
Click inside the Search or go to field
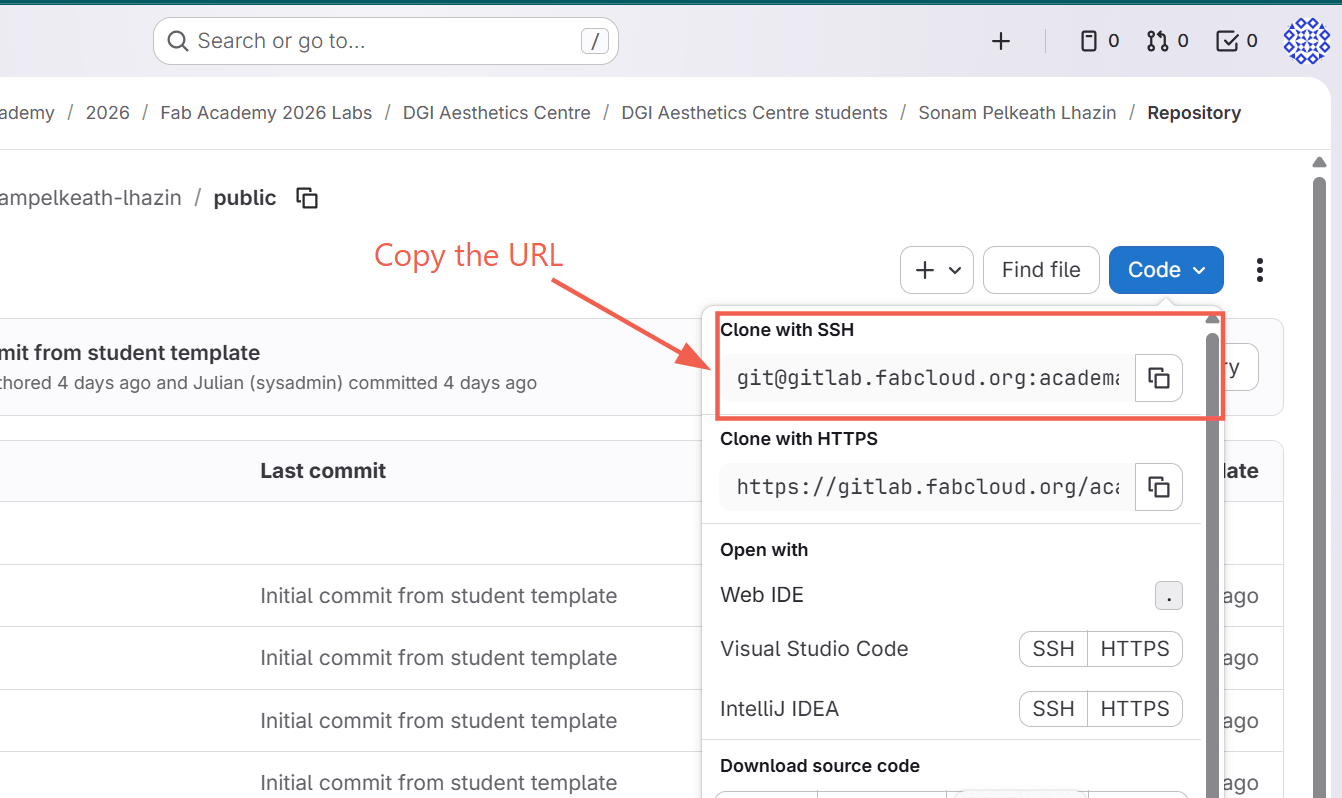(385, 41)
